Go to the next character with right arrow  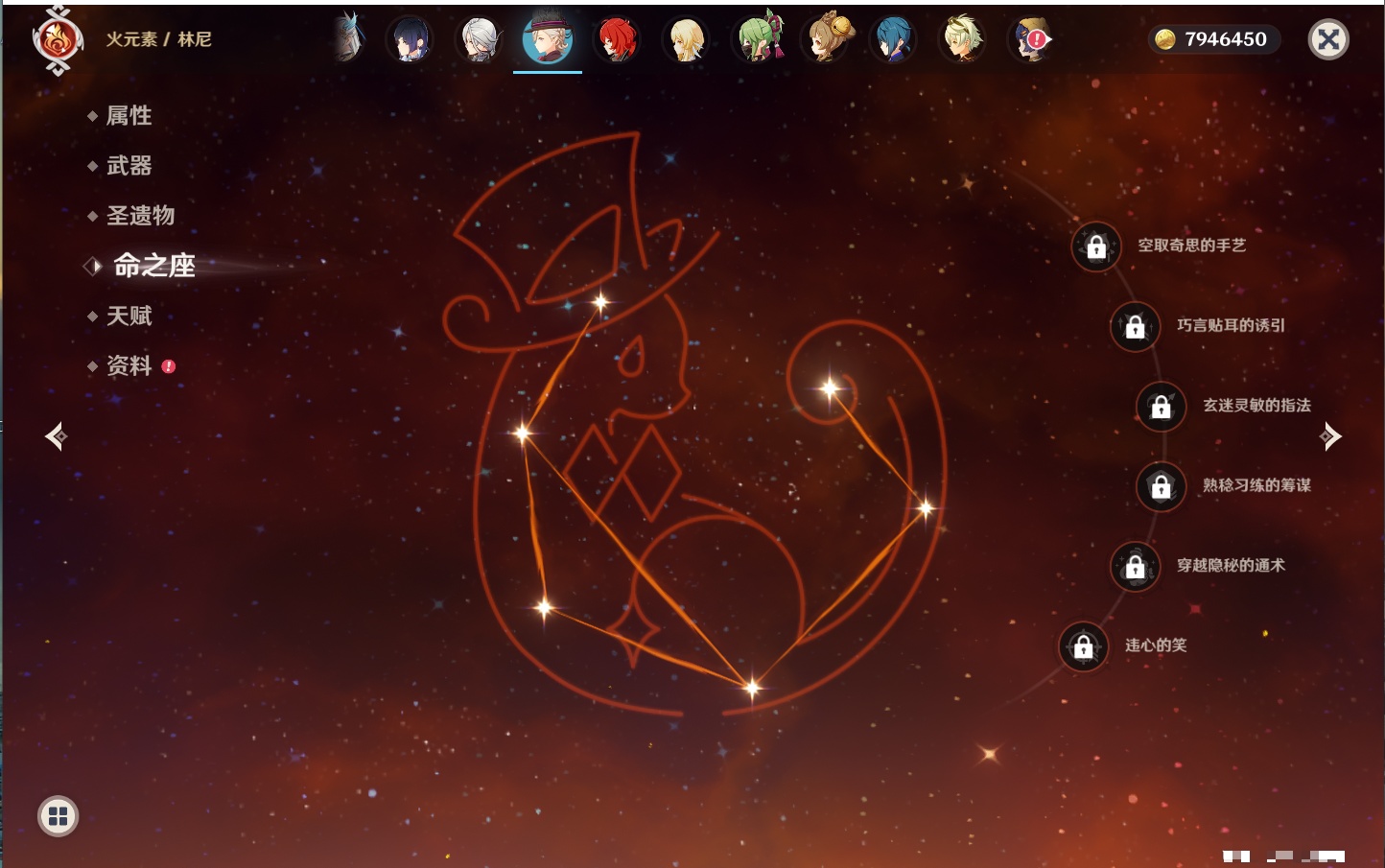coord(1330,436)
